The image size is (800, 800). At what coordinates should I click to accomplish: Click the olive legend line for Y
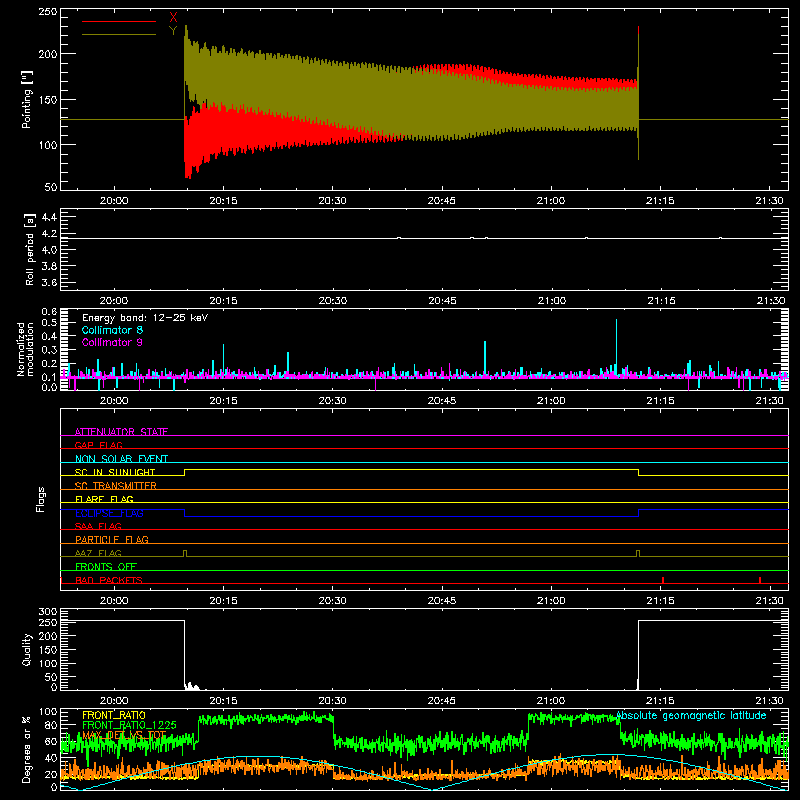119,34
